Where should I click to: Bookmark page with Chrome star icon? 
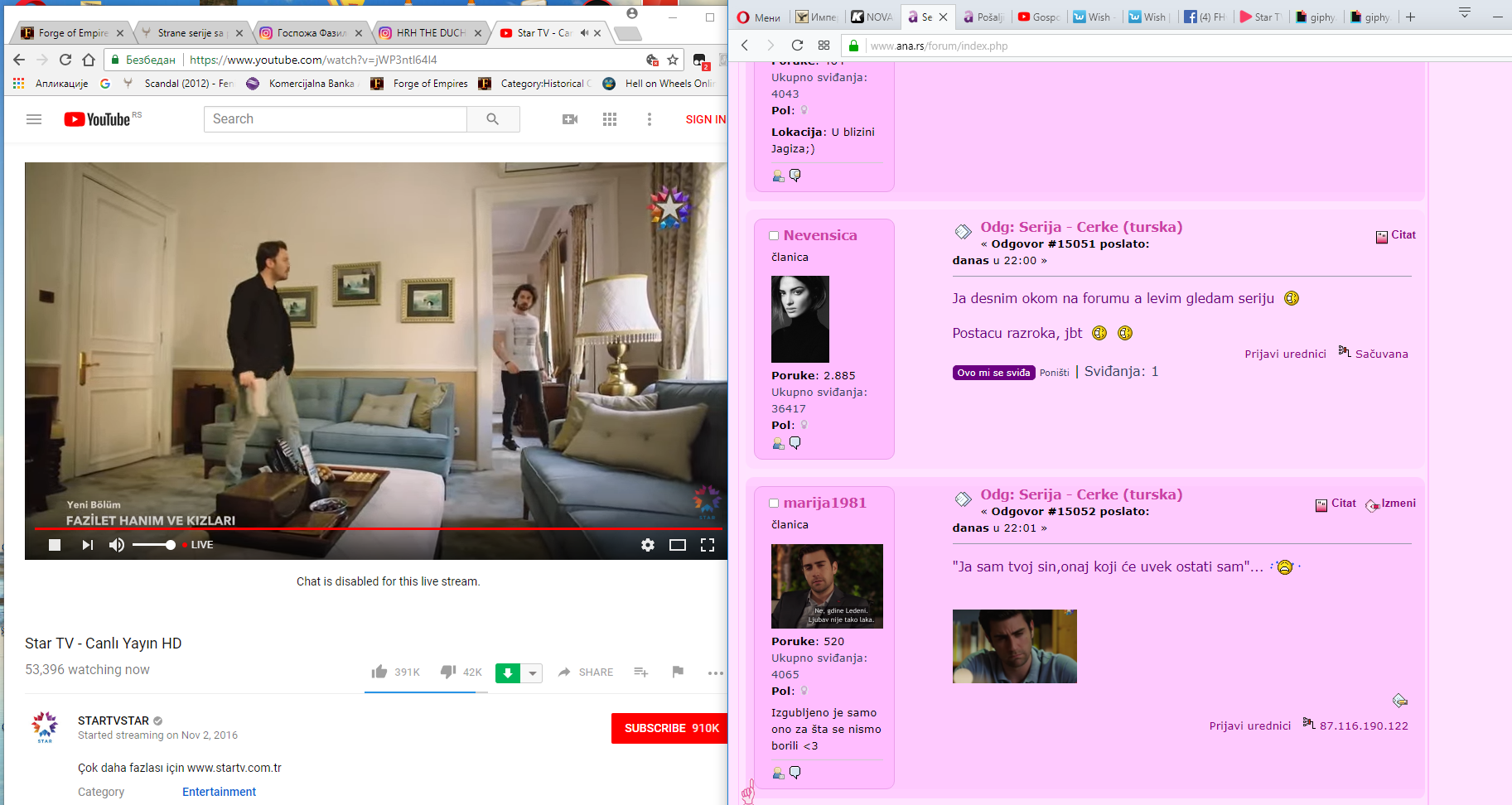click(673, 60)
